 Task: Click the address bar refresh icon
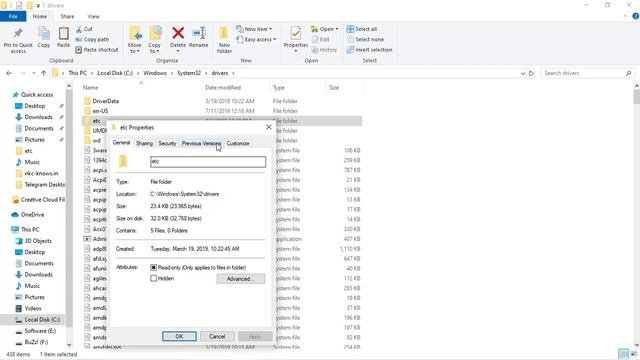click(x=531, y=73)
